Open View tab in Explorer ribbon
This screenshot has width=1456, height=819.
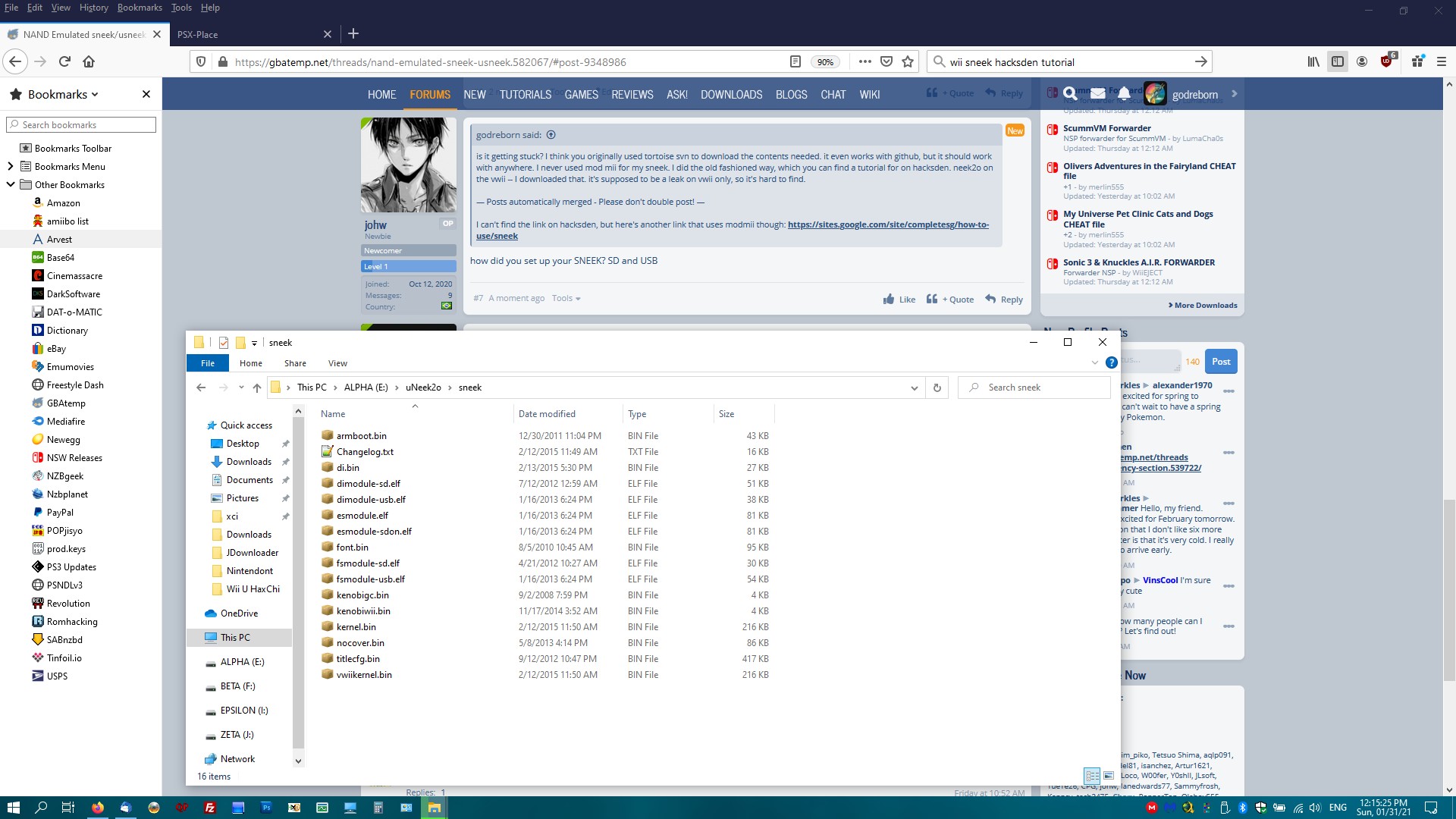pyautogui.click(x=337, y=363)
